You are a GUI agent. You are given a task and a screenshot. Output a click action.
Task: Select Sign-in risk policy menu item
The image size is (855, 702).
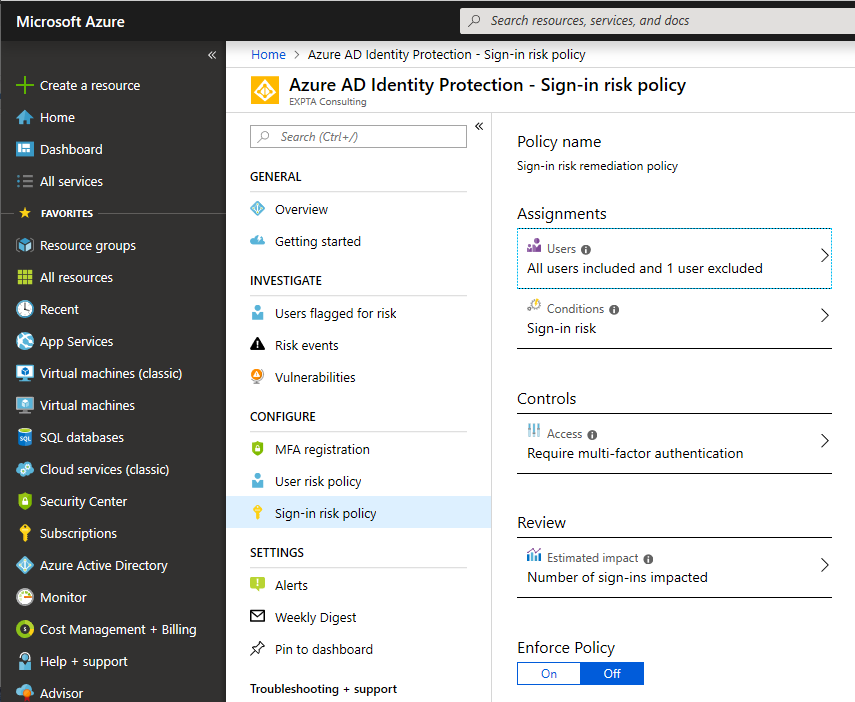point(358,513)
